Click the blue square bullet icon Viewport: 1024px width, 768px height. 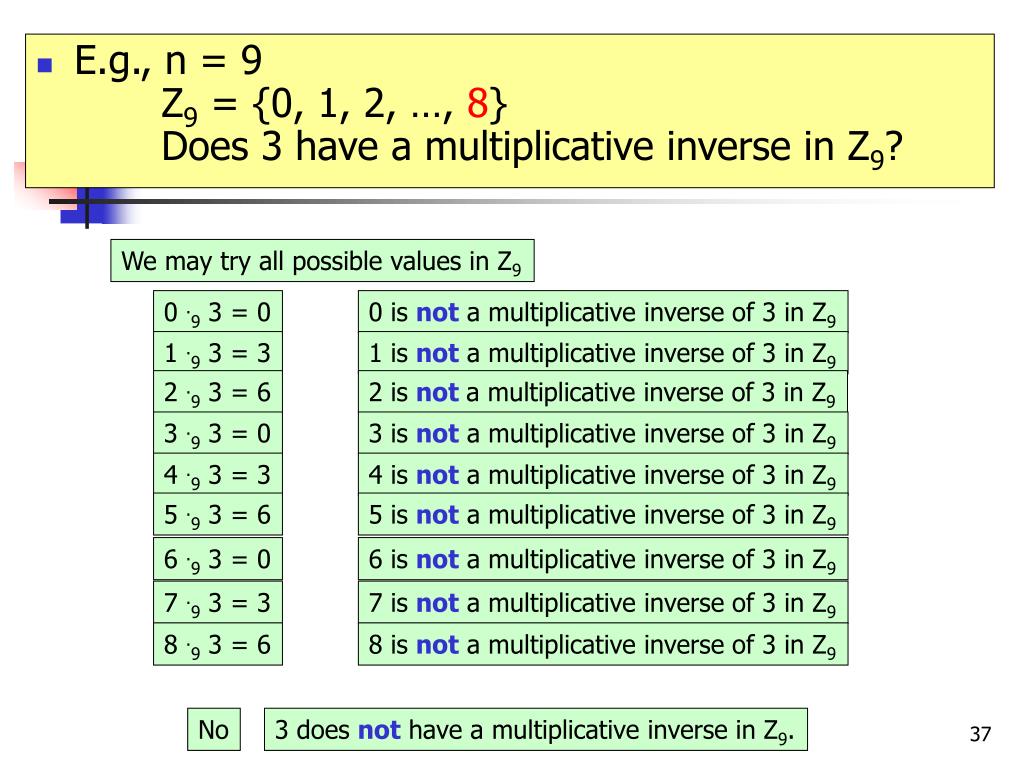click(x=45, y=65)
